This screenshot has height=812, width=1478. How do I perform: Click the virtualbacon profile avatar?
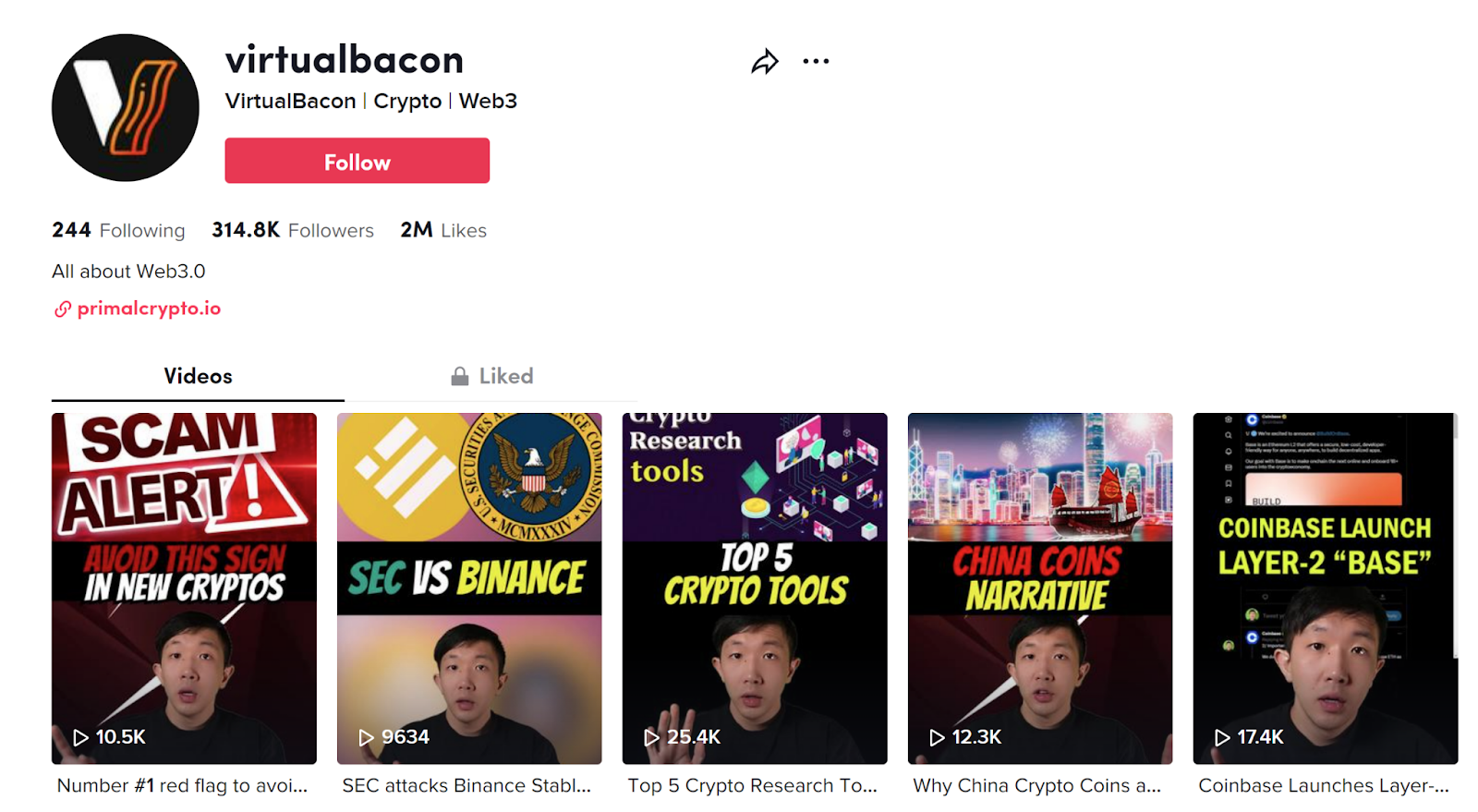click(126, 108)
